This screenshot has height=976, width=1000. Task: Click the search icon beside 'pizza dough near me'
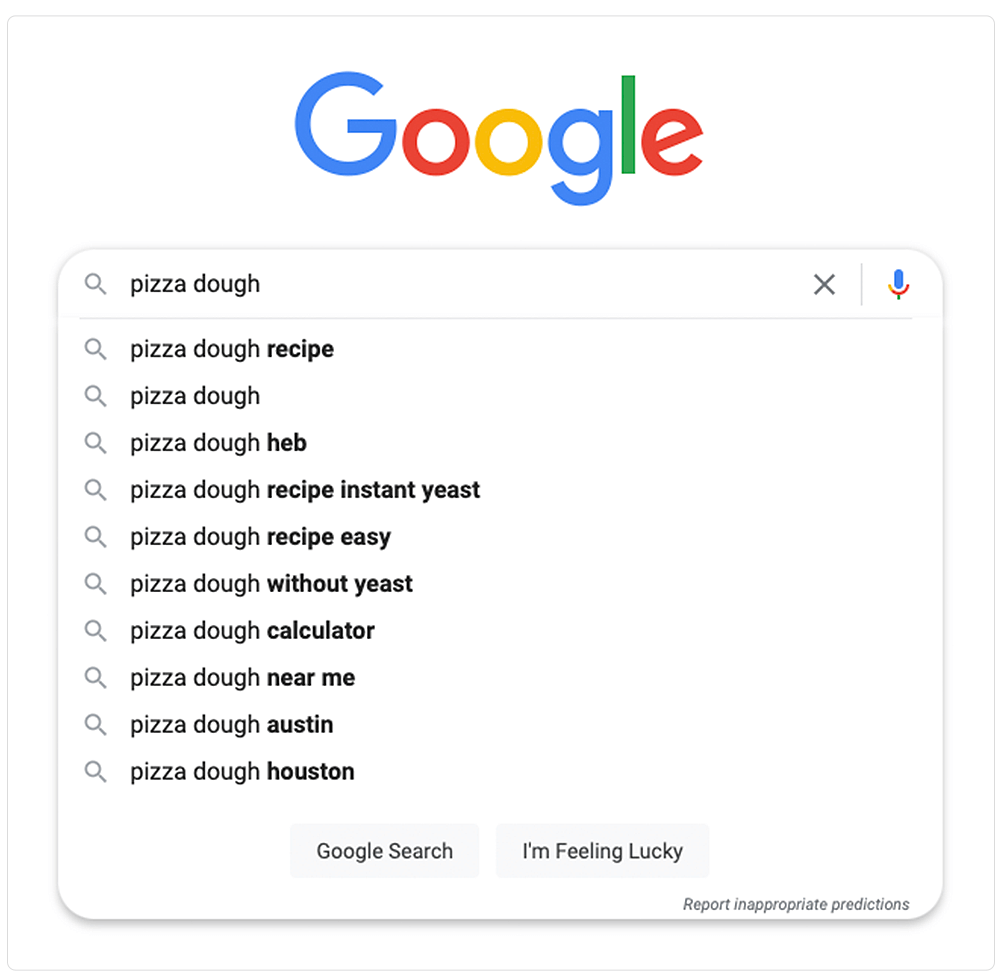point(96,677)
